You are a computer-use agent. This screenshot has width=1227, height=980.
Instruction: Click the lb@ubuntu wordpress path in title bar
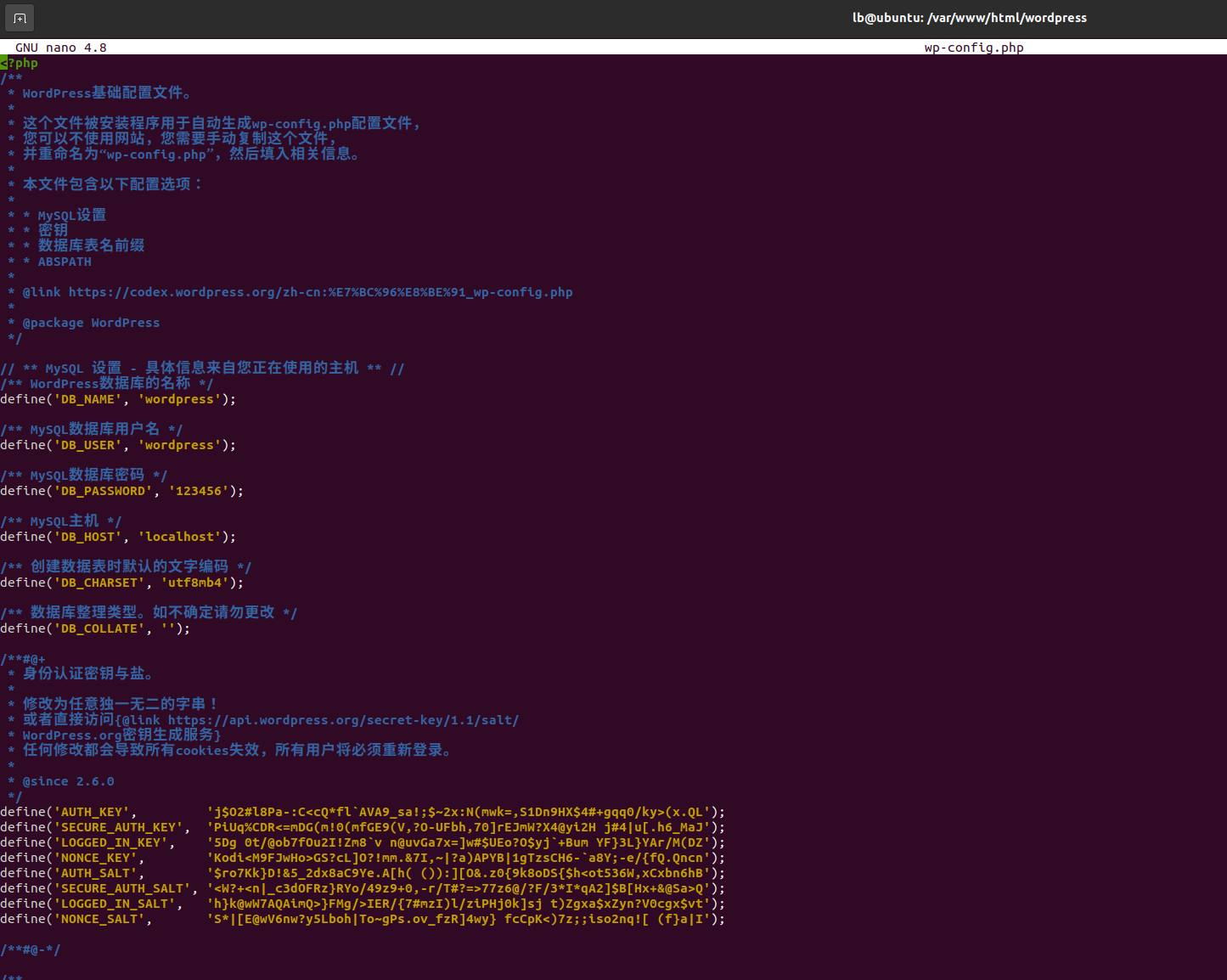[970, 17]
